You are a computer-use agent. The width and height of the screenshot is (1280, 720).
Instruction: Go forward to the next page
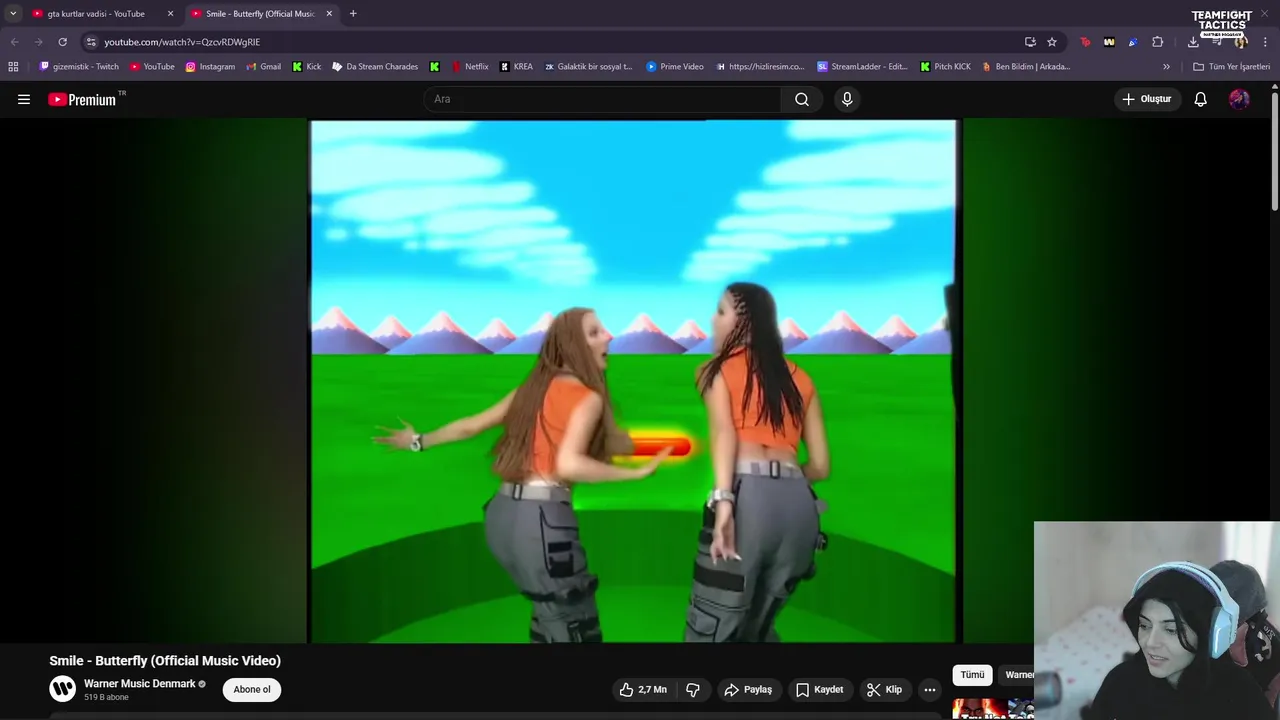click(x=38, y=42)
